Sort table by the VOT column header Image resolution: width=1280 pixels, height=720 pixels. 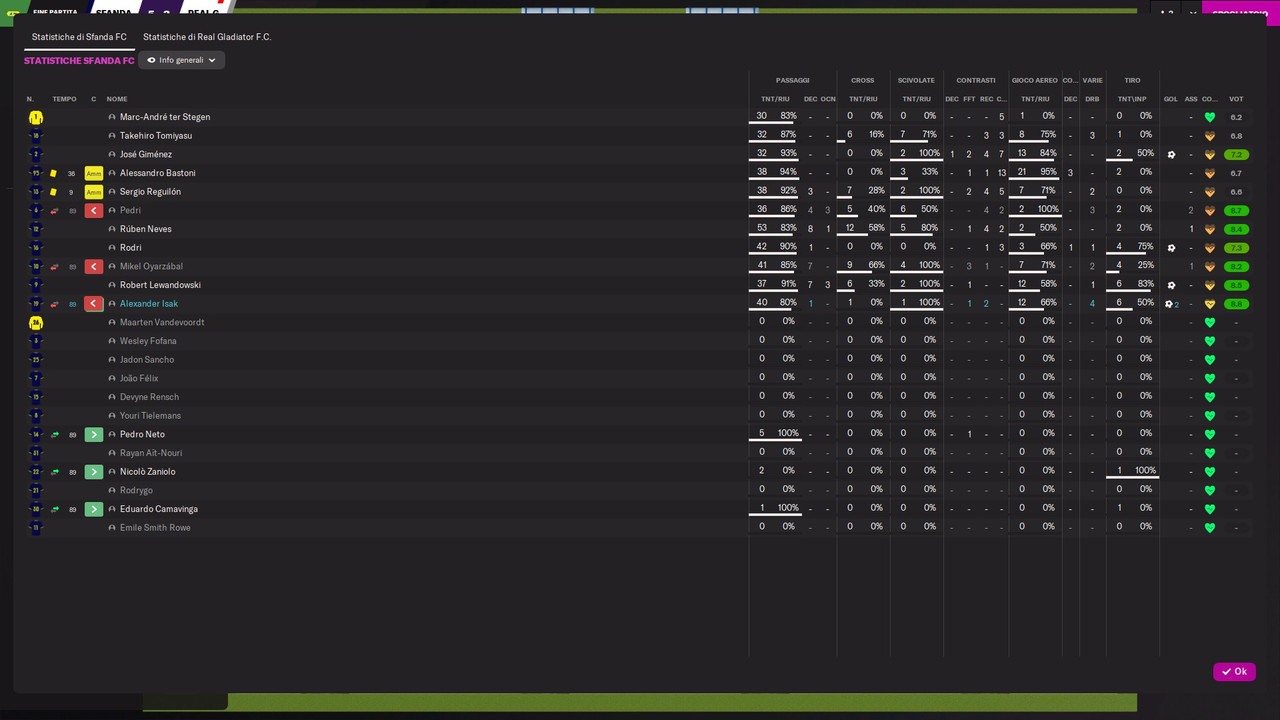(x=1236, y=99)
